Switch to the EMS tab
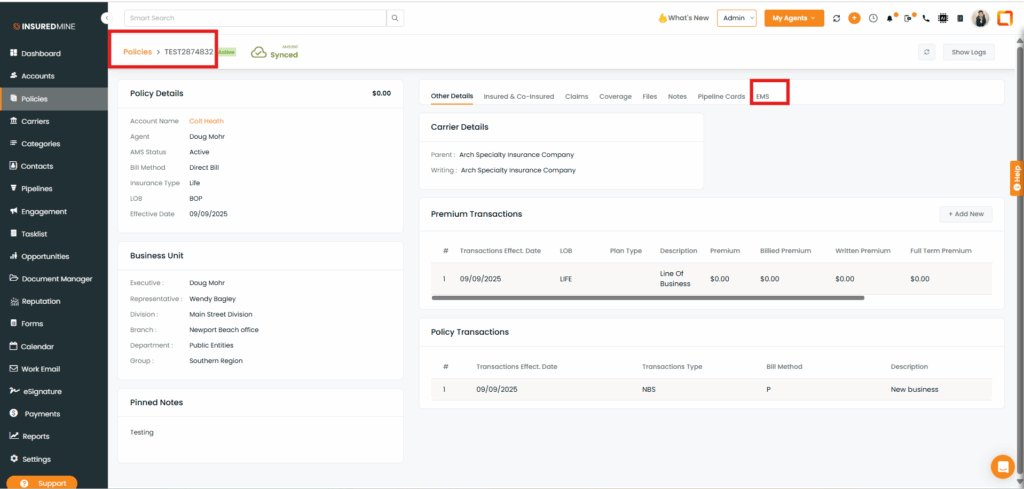Screen dimensions: 1024x489 pos(763,97)
